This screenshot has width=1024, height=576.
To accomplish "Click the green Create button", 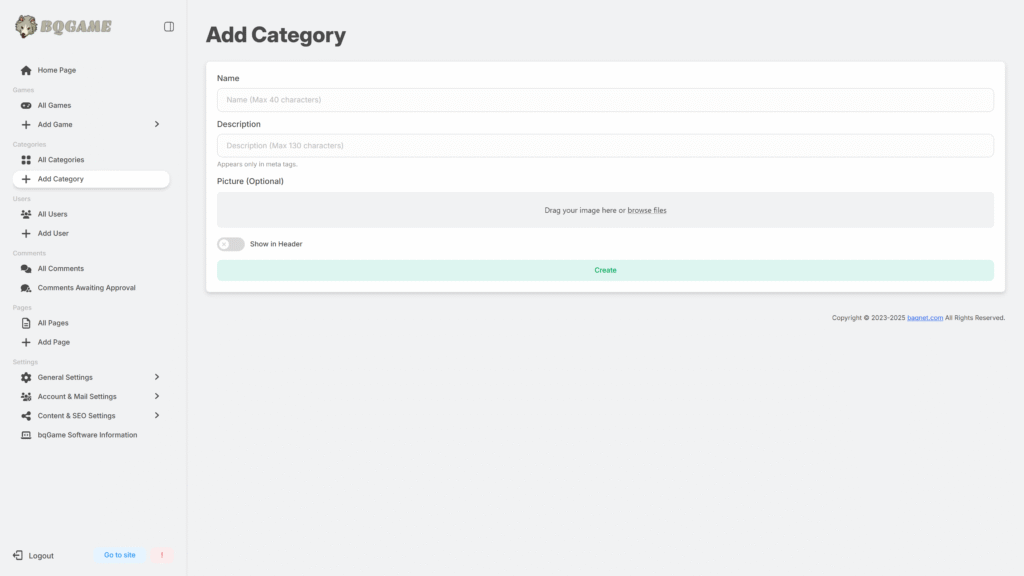I will click(605, 270).
